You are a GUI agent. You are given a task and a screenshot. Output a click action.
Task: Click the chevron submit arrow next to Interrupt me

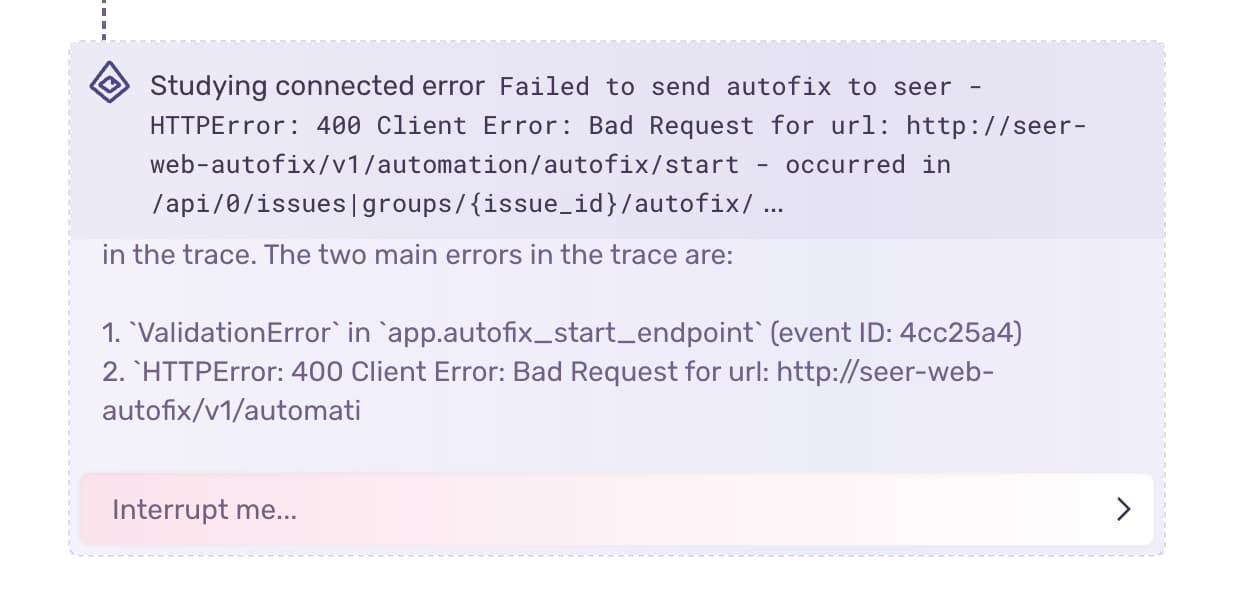[x=1122, y=509]
